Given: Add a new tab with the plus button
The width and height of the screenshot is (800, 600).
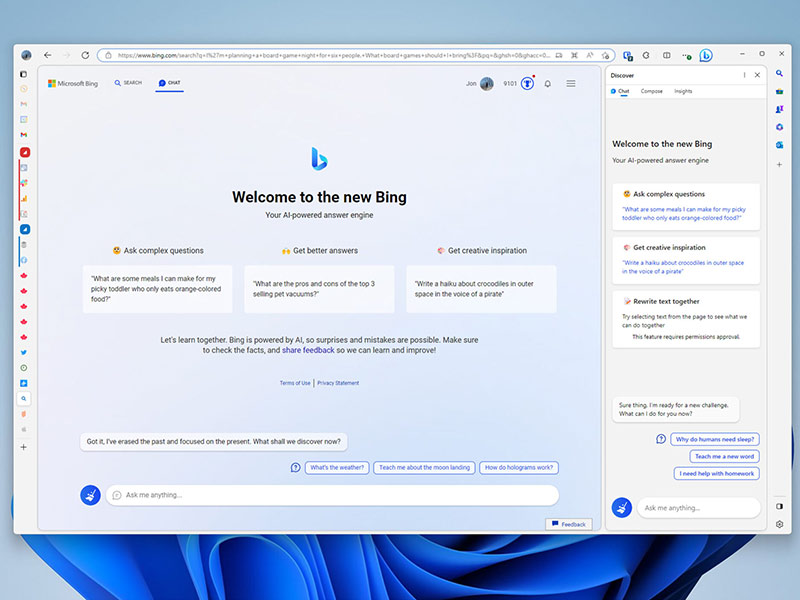Looking at the screenshot, I should point(23,447).
